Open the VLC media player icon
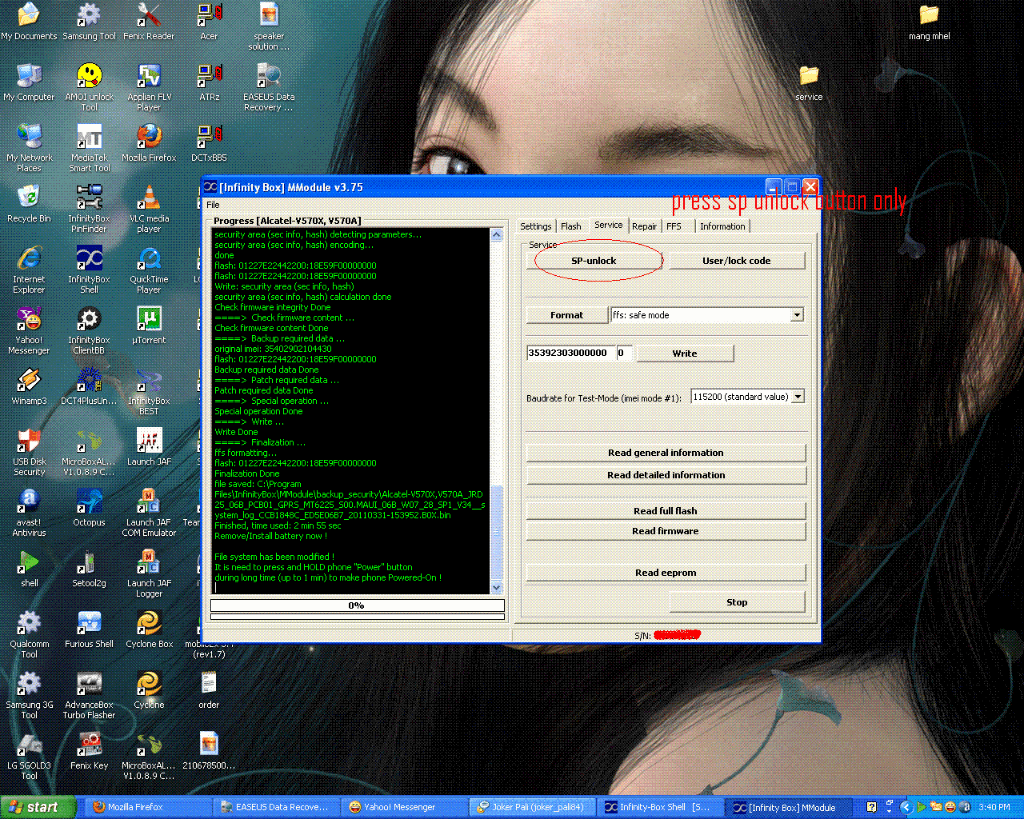The image size is (1024, 819). [x=149, y=198]
